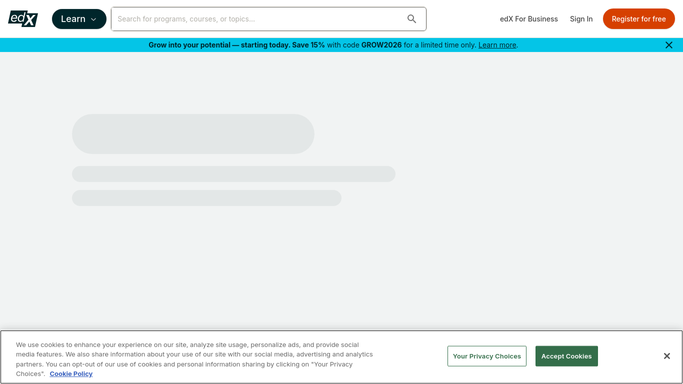Click the magnifying glass search icon
Viewport: 683px width, 384px height.
click(x=412, y=19)
